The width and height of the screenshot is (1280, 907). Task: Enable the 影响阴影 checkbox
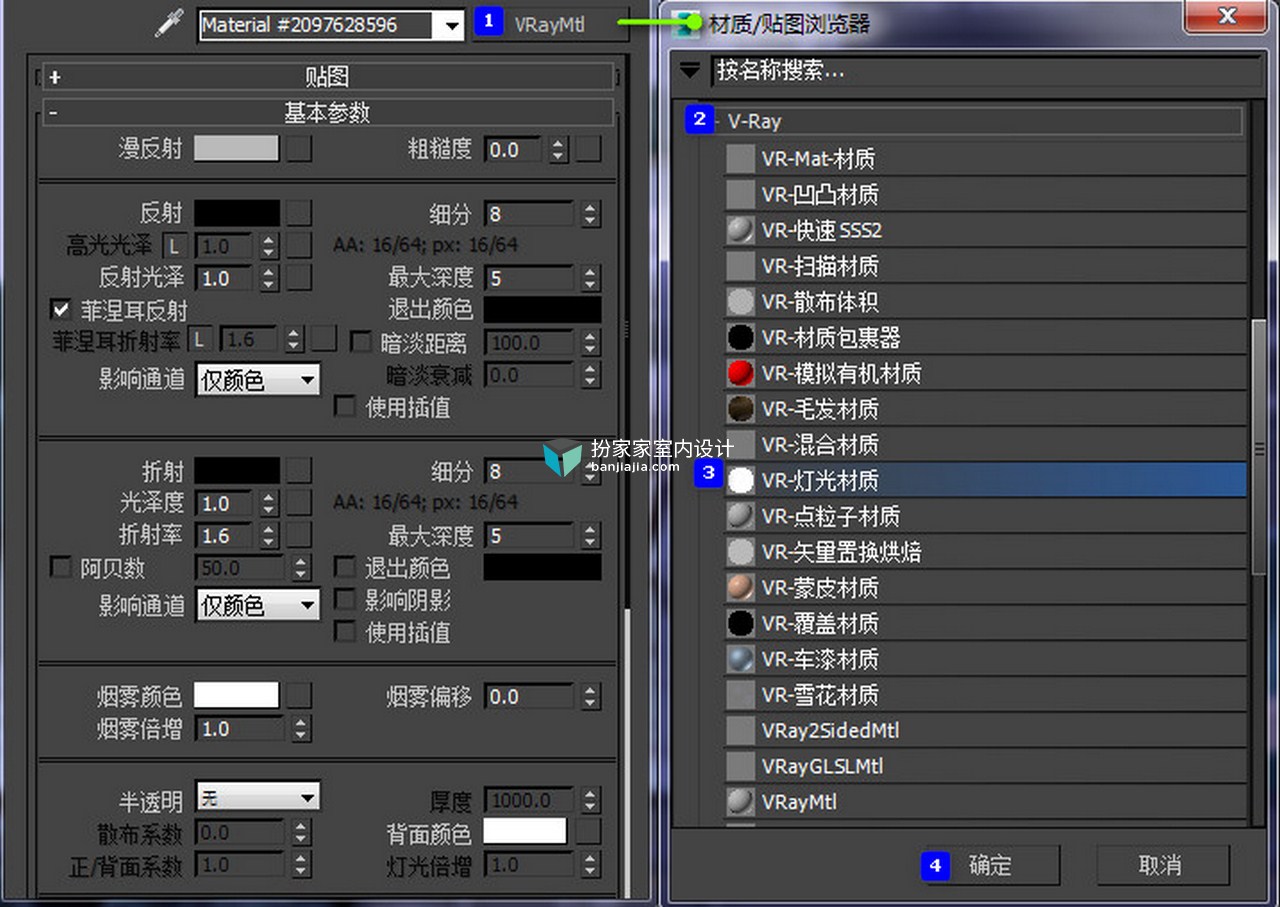click(x=345, y=600)
